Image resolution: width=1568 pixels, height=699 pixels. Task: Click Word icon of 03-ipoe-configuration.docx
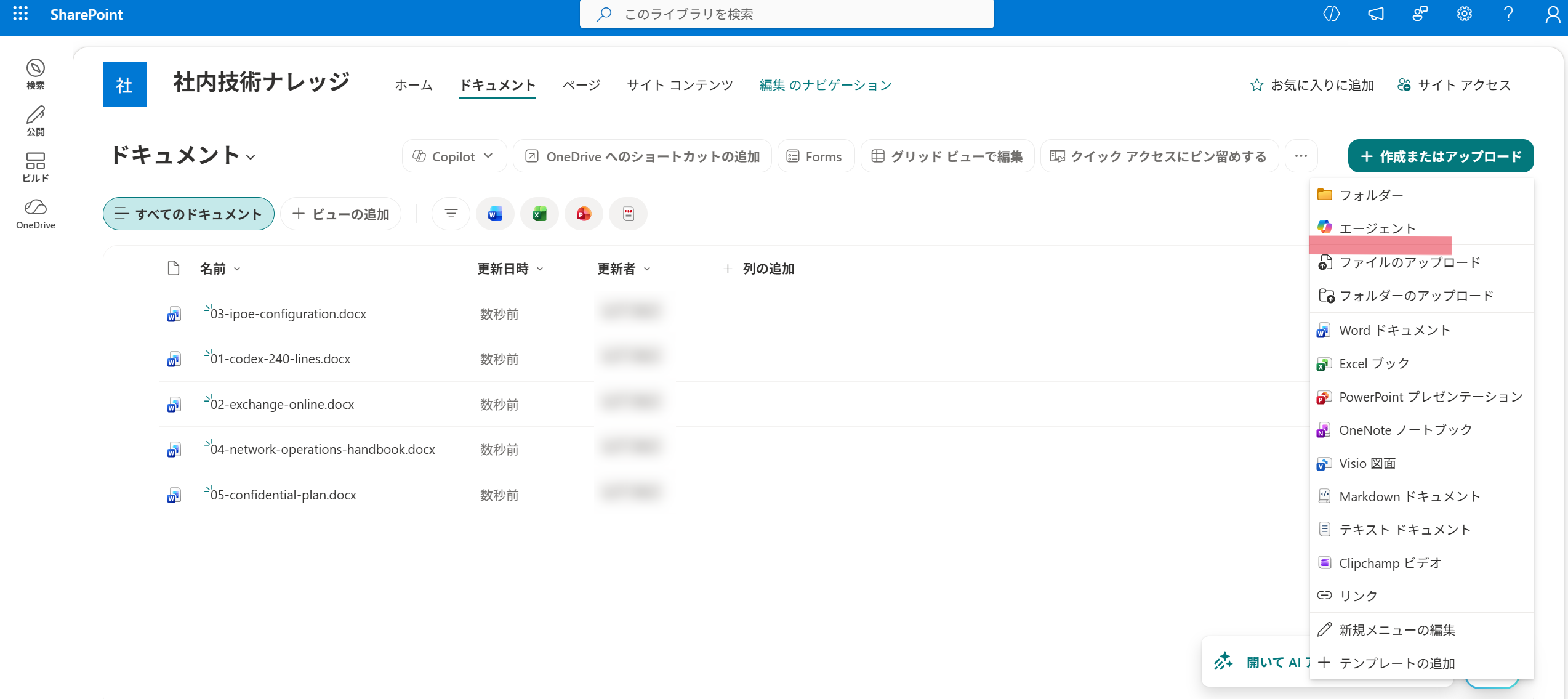[x=174, y=314]
